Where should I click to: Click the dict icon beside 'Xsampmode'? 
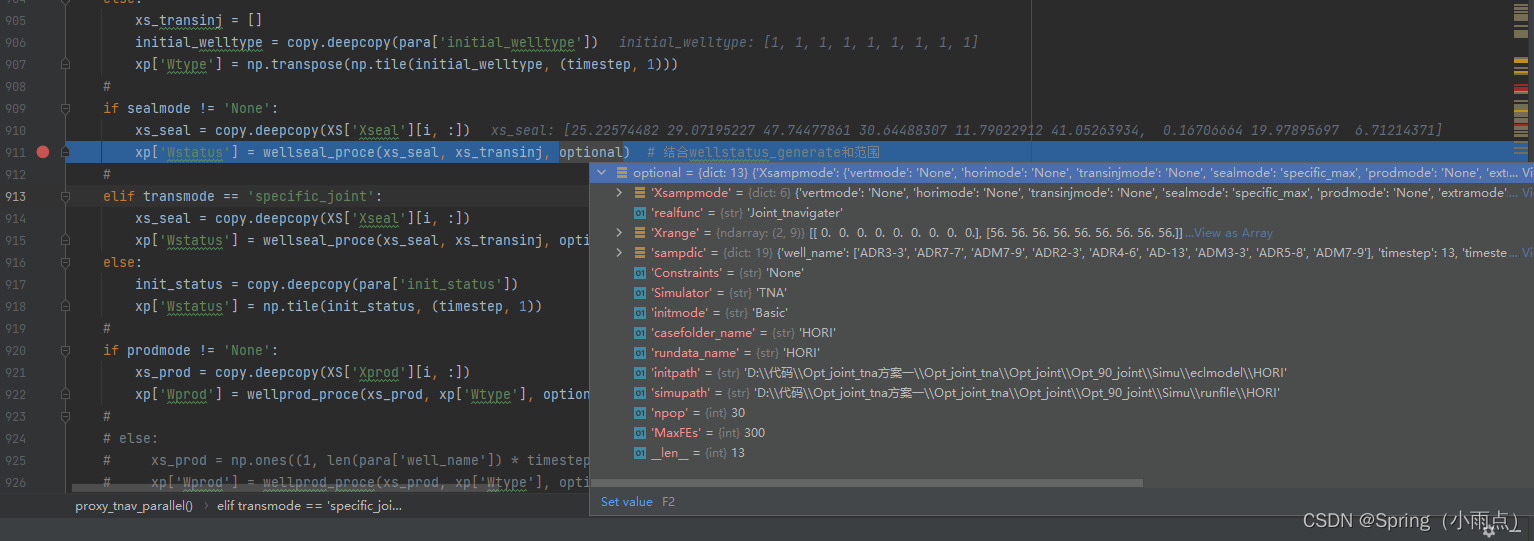click(640, 193)
